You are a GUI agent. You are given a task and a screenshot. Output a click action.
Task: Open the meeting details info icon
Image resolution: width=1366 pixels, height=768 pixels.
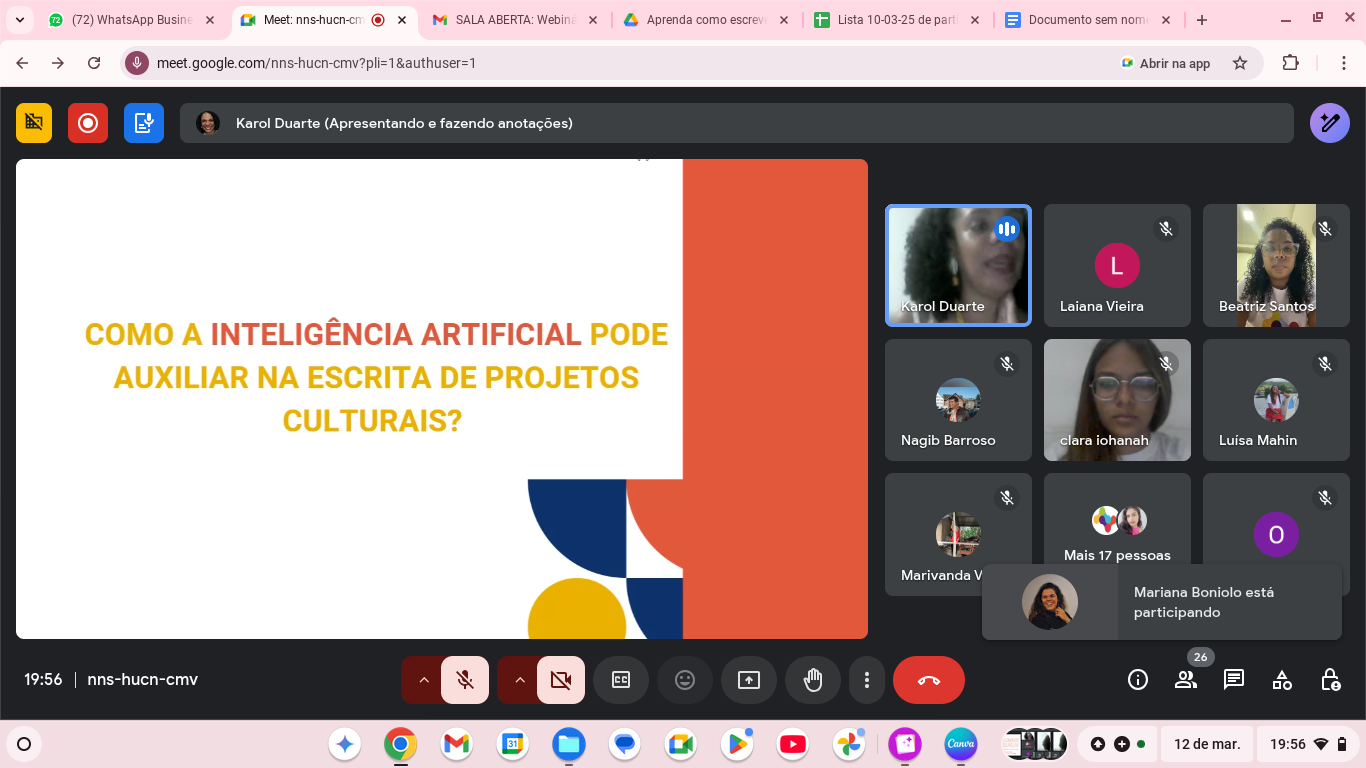(1138, 680)
